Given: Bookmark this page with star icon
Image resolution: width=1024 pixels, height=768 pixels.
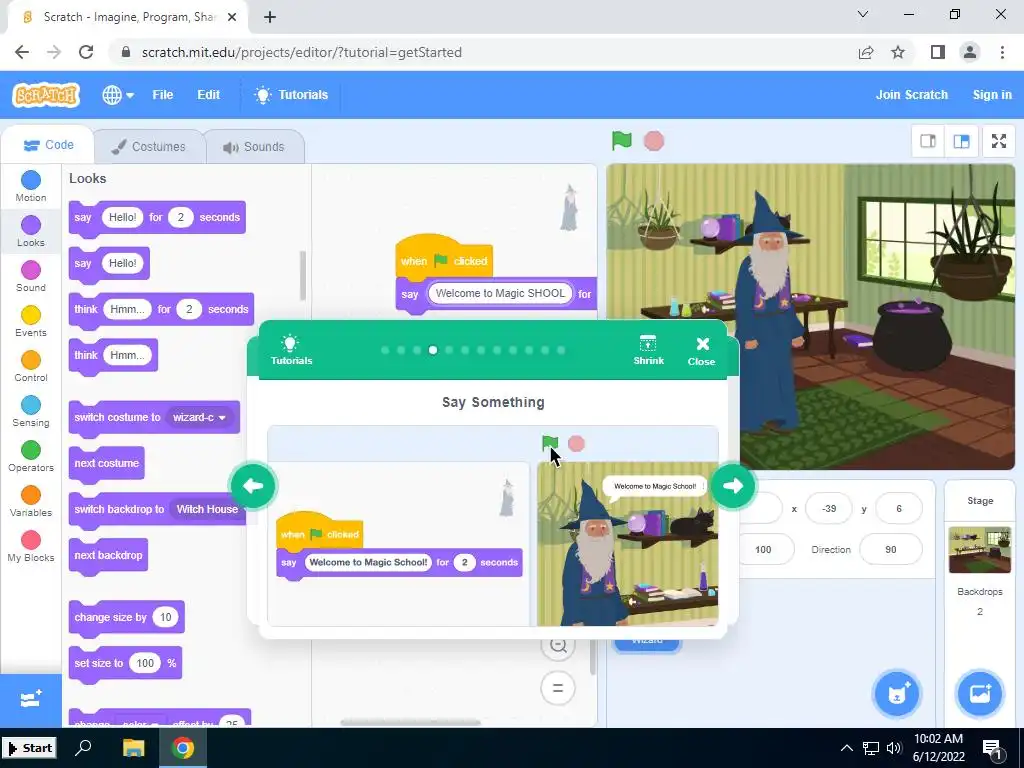Looking at the screenshot, I should pos(898,52).
